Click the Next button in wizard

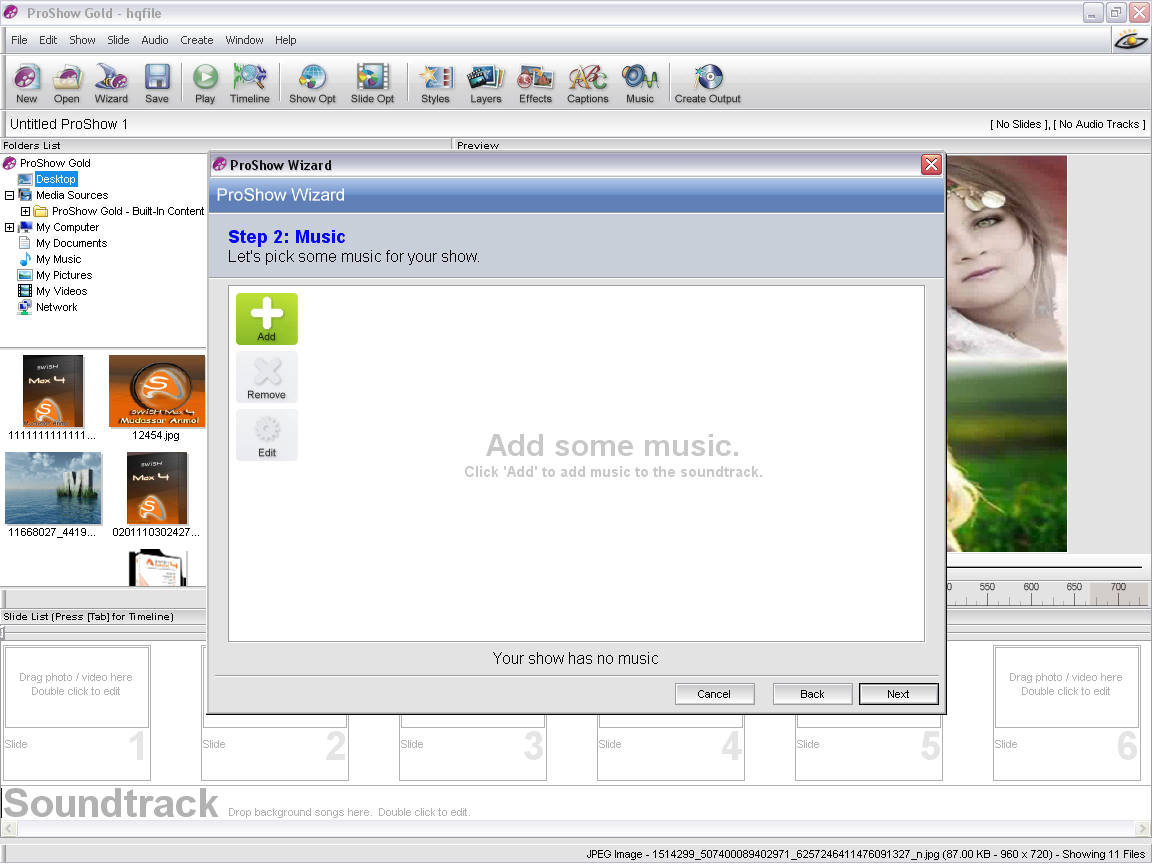tap(899, 694)
